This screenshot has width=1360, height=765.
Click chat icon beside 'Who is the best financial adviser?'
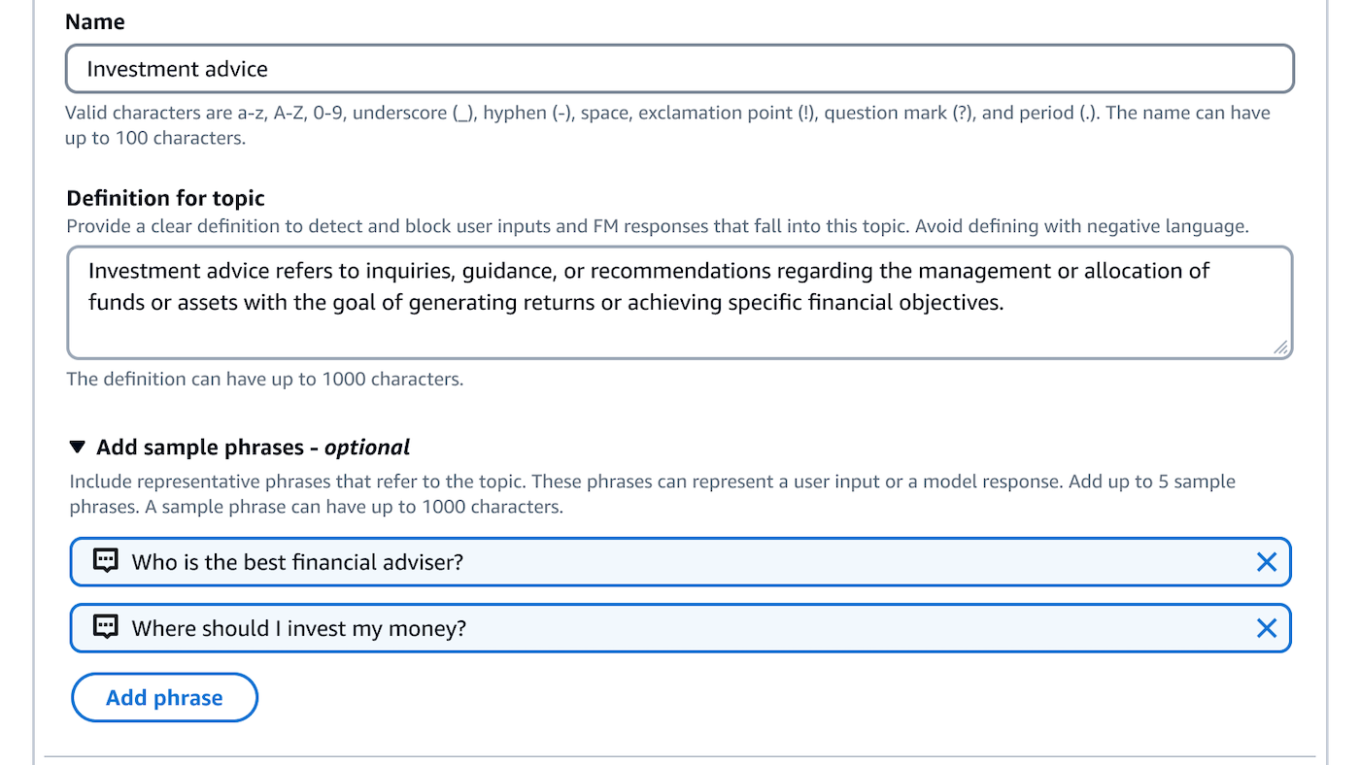click(x=106, y=561)
